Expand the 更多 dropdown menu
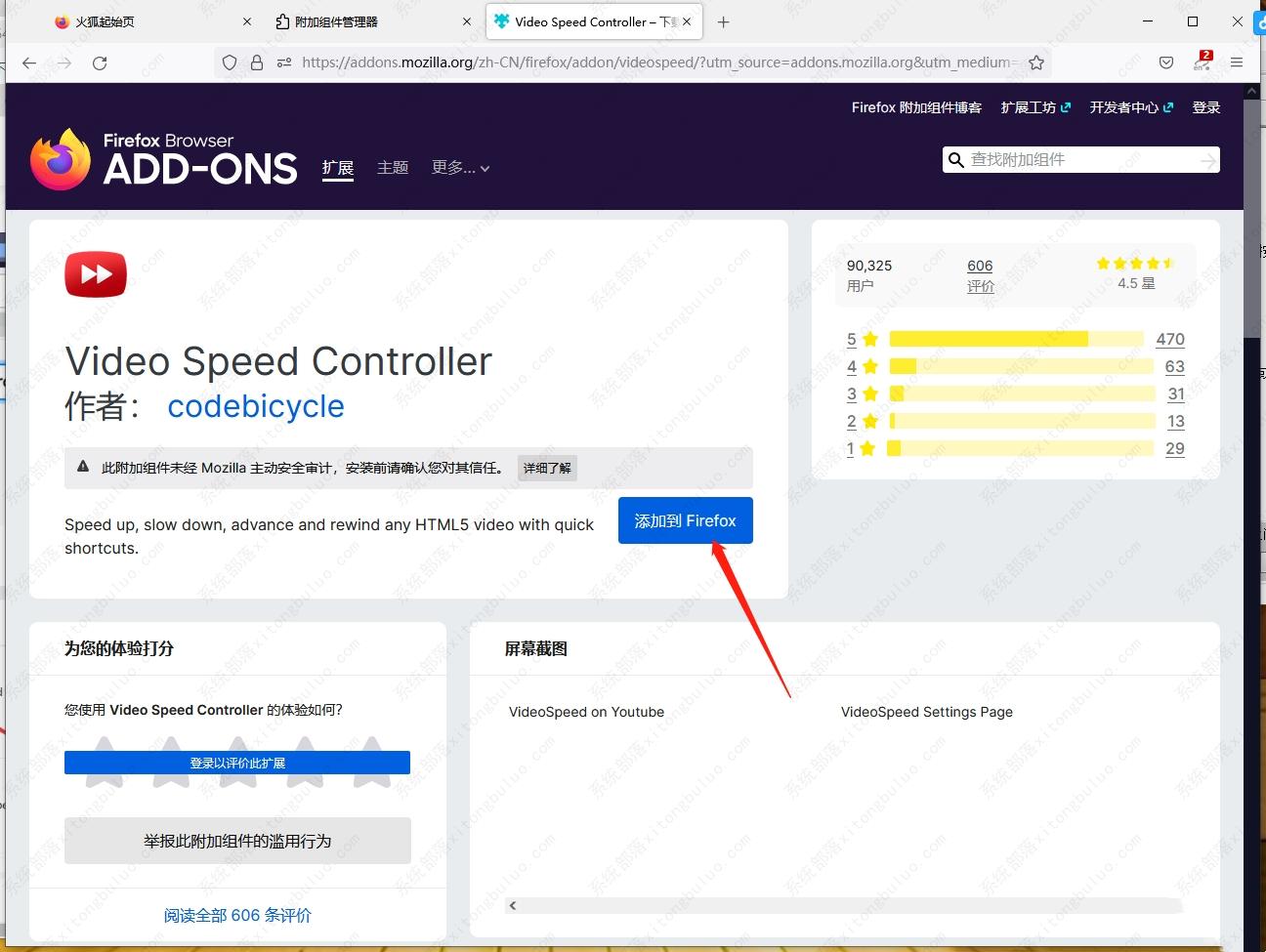The height and width of the screenshot is (952, 1266). (460, 168)
